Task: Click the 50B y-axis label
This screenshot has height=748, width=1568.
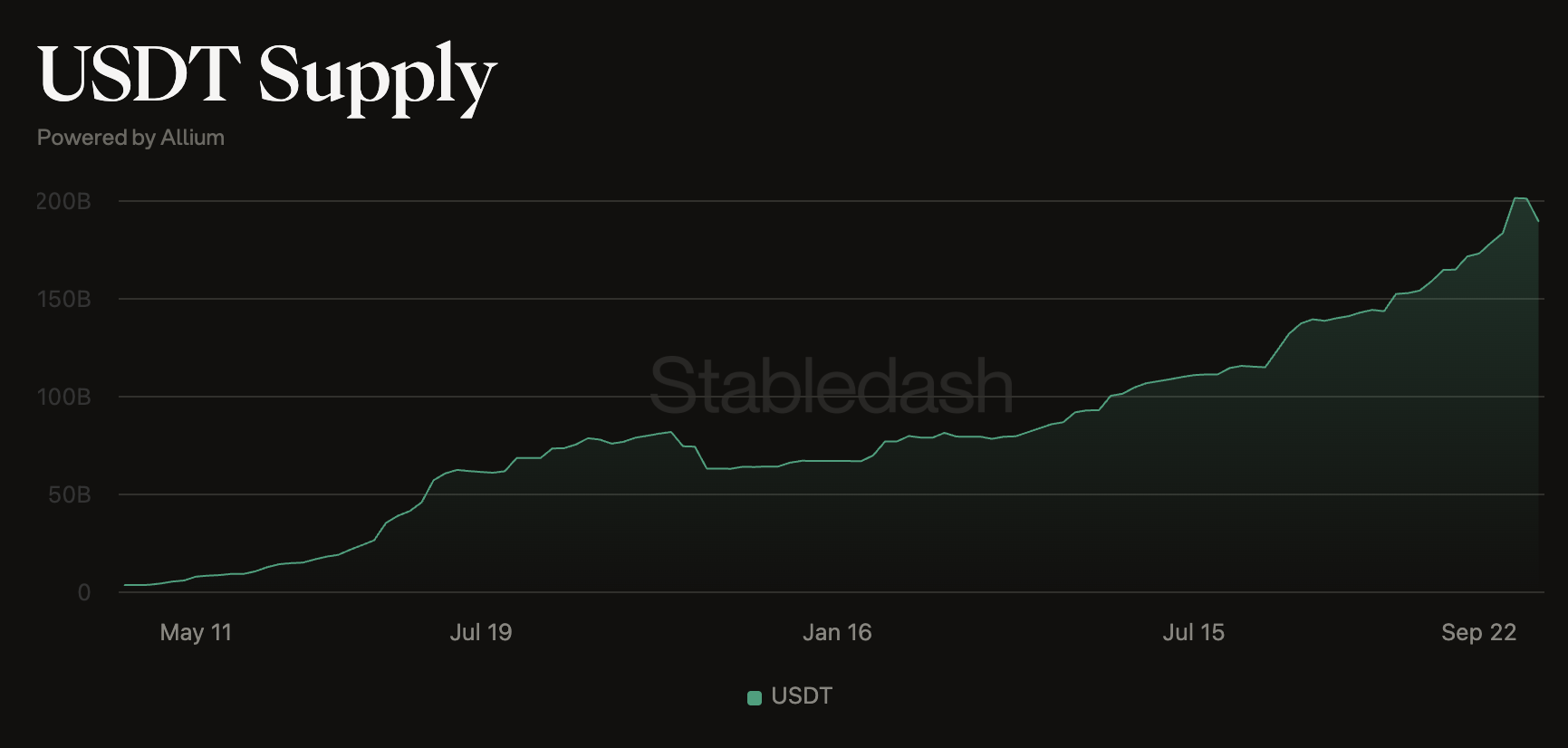Action: (69, 494)
